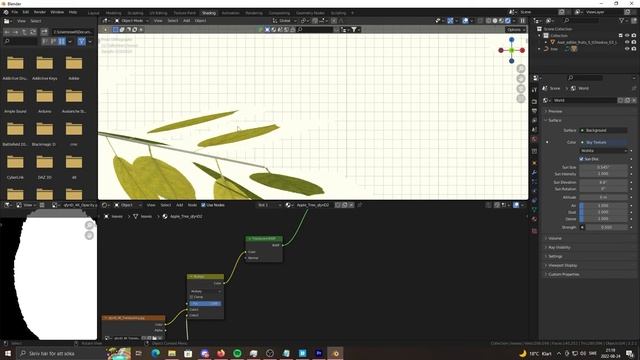This screenshot has width=640, height=360.
Task: Open blend type dropdown on Multiply node
Action: point(206,291)
